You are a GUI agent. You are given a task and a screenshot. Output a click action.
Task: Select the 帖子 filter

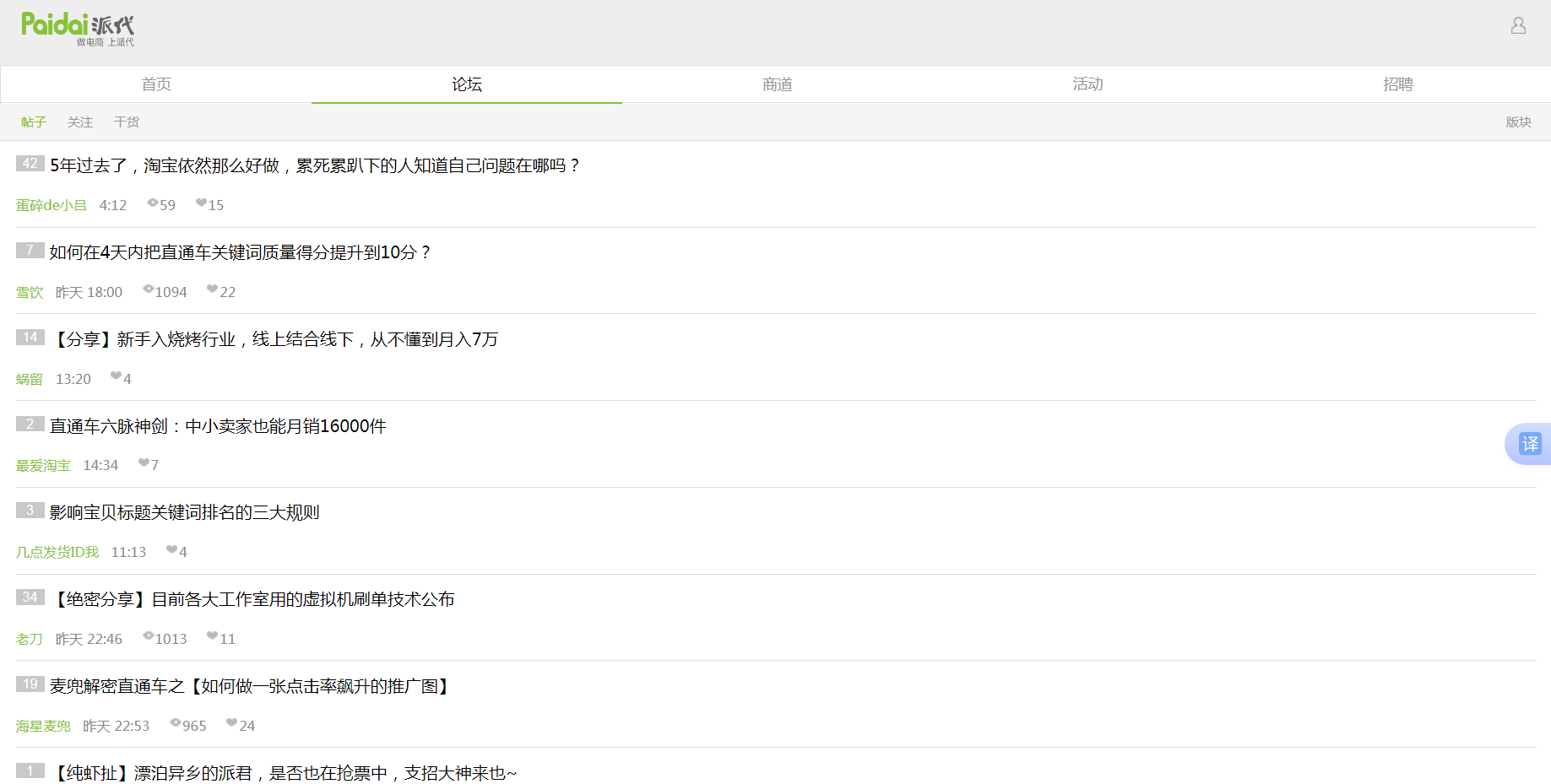point(34,122)
